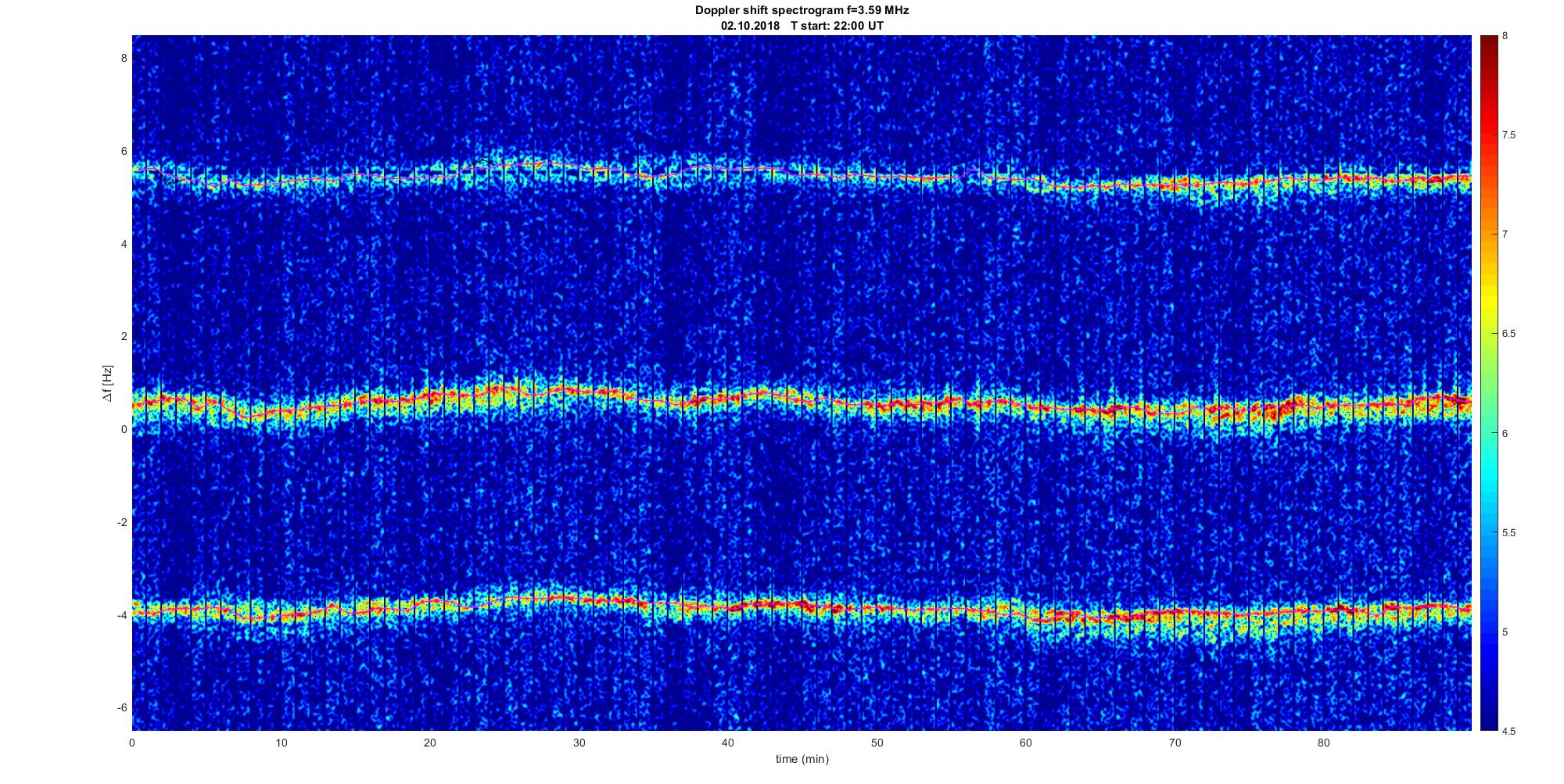
Task: Click the colorbar tick label '7.5'
Action: point(1509,135)
